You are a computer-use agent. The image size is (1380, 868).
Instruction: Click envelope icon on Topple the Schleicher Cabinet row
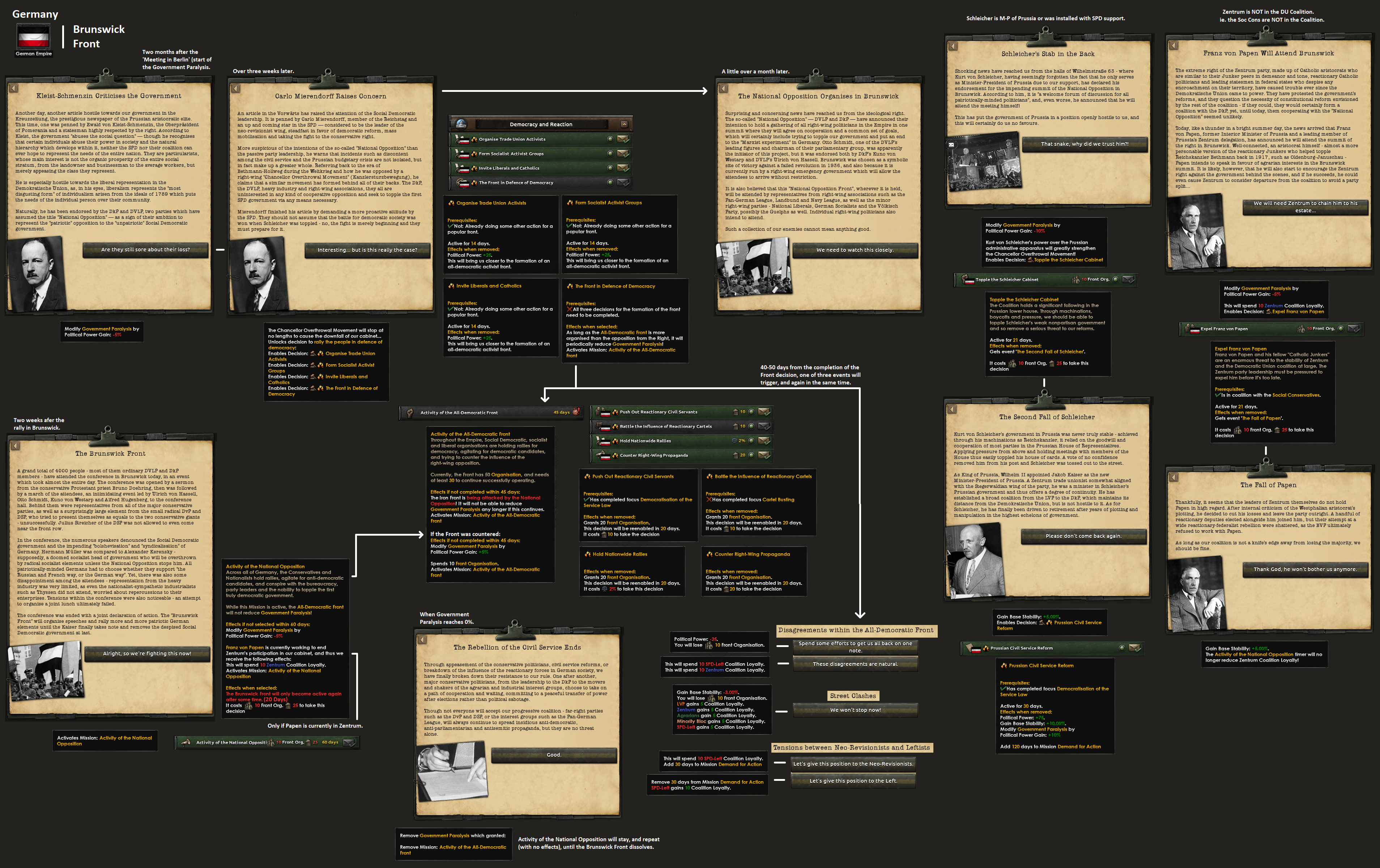click(1128, 280)
